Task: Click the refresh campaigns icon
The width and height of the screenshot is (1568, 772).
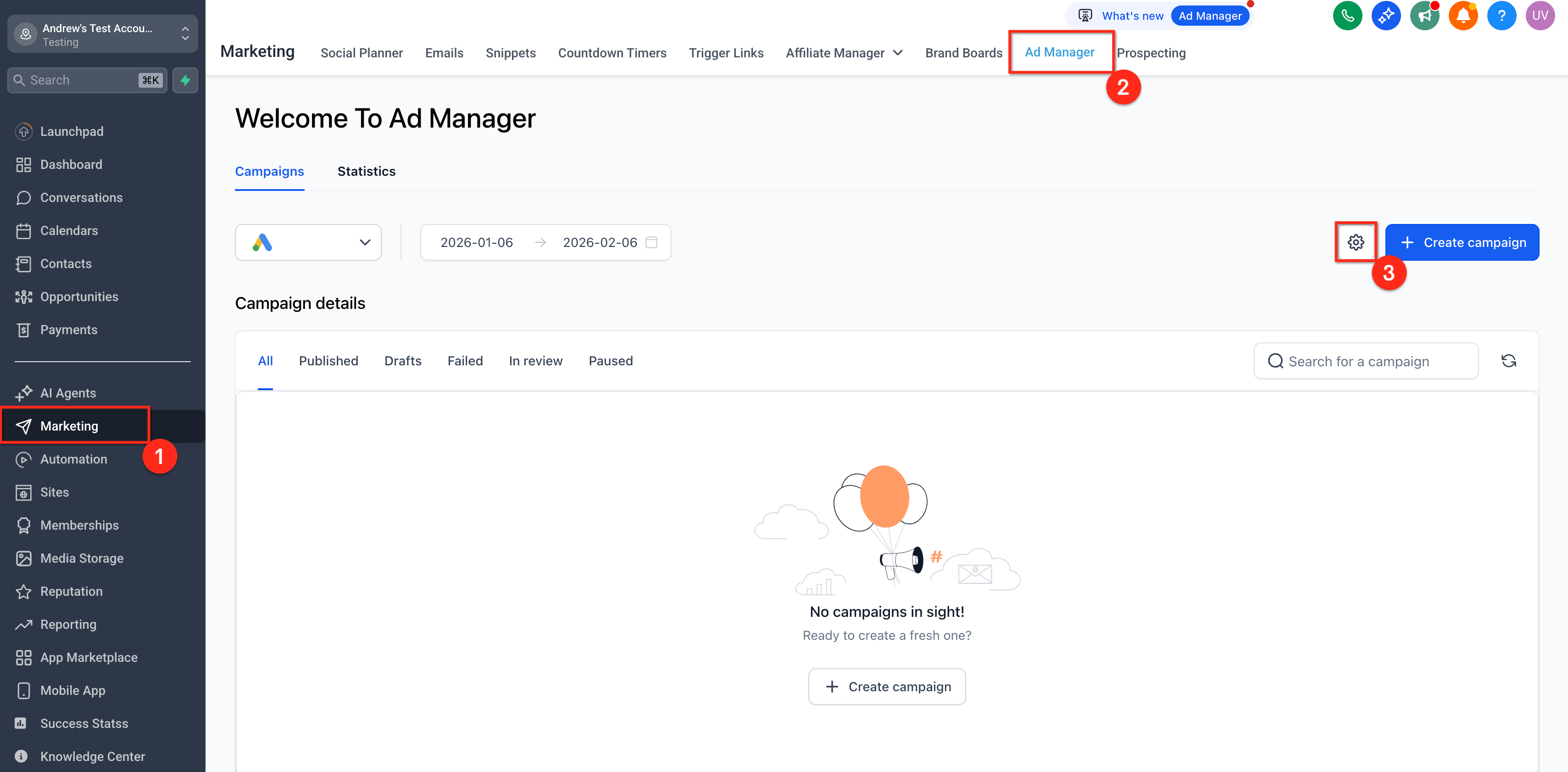Action: coord(1508,361)
